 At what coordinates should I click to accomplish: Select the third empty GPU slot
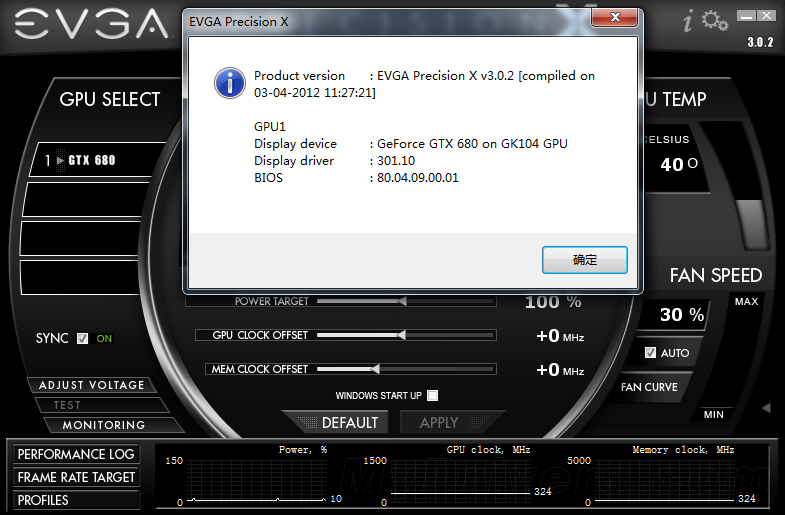pyautogui.click(x=80, y=238)
